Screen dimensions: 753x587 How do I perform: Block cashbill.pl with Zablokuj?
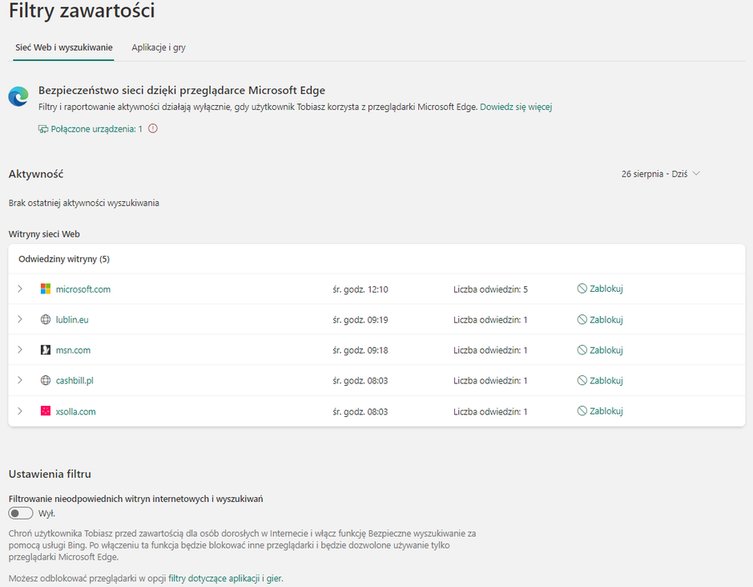pos(600,380)
